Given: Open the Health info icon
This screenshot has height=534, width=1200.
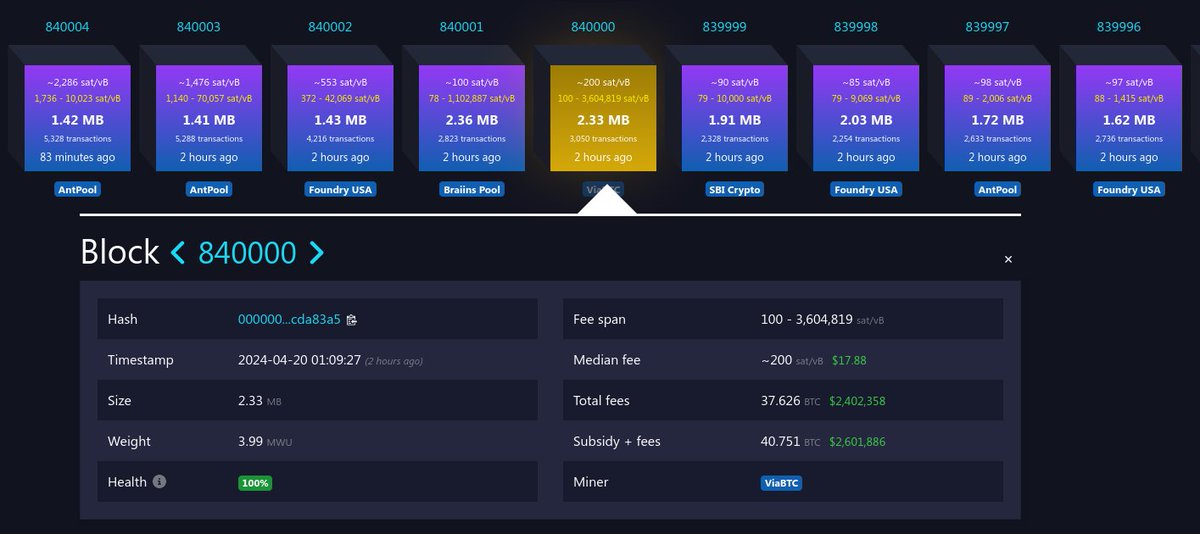Looking at the screenshot, I should (x=159, y=482).
